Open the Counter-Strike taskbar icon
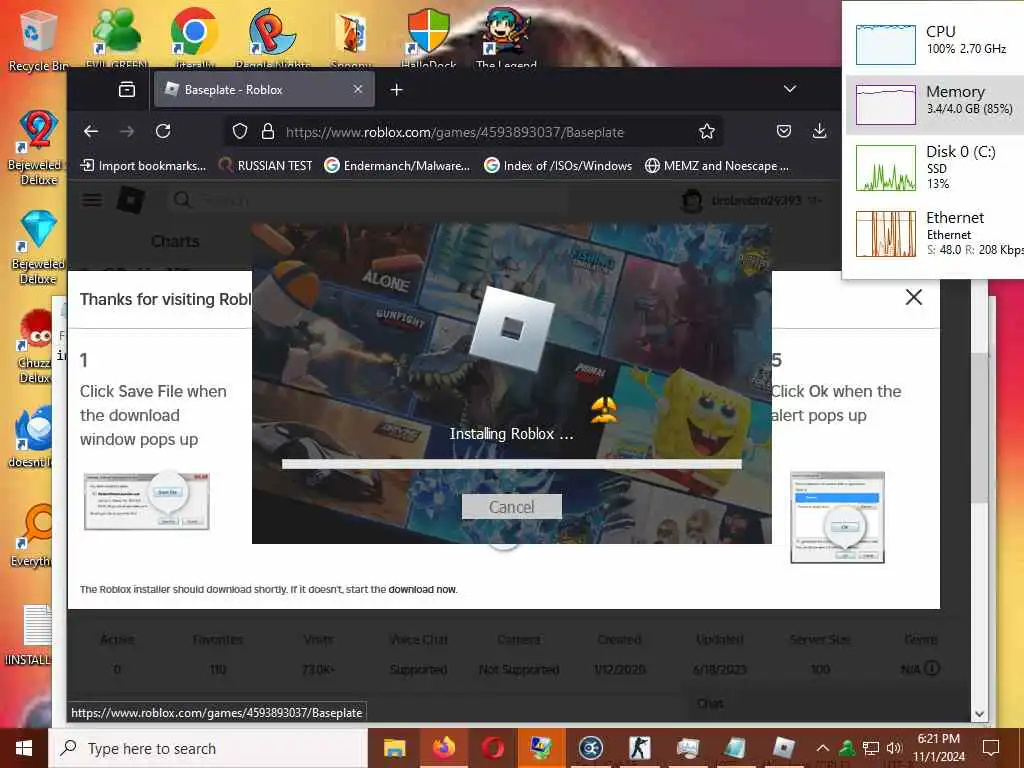This screenshot has width=1024, height=768. point(639,748)
